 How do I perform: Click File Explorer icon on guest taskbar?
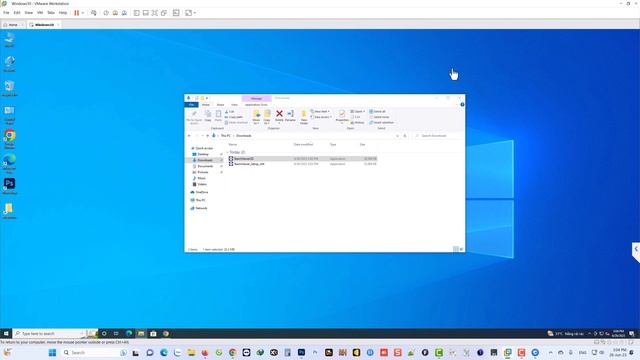point(141,333)
